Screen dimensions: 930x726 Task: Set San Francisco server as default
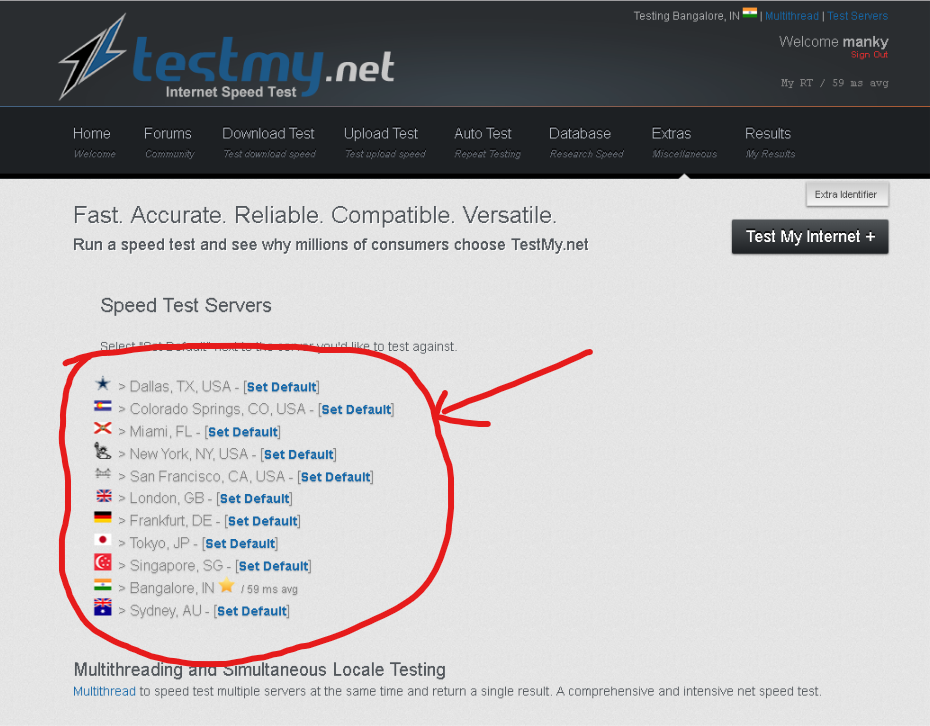point(336,477)
